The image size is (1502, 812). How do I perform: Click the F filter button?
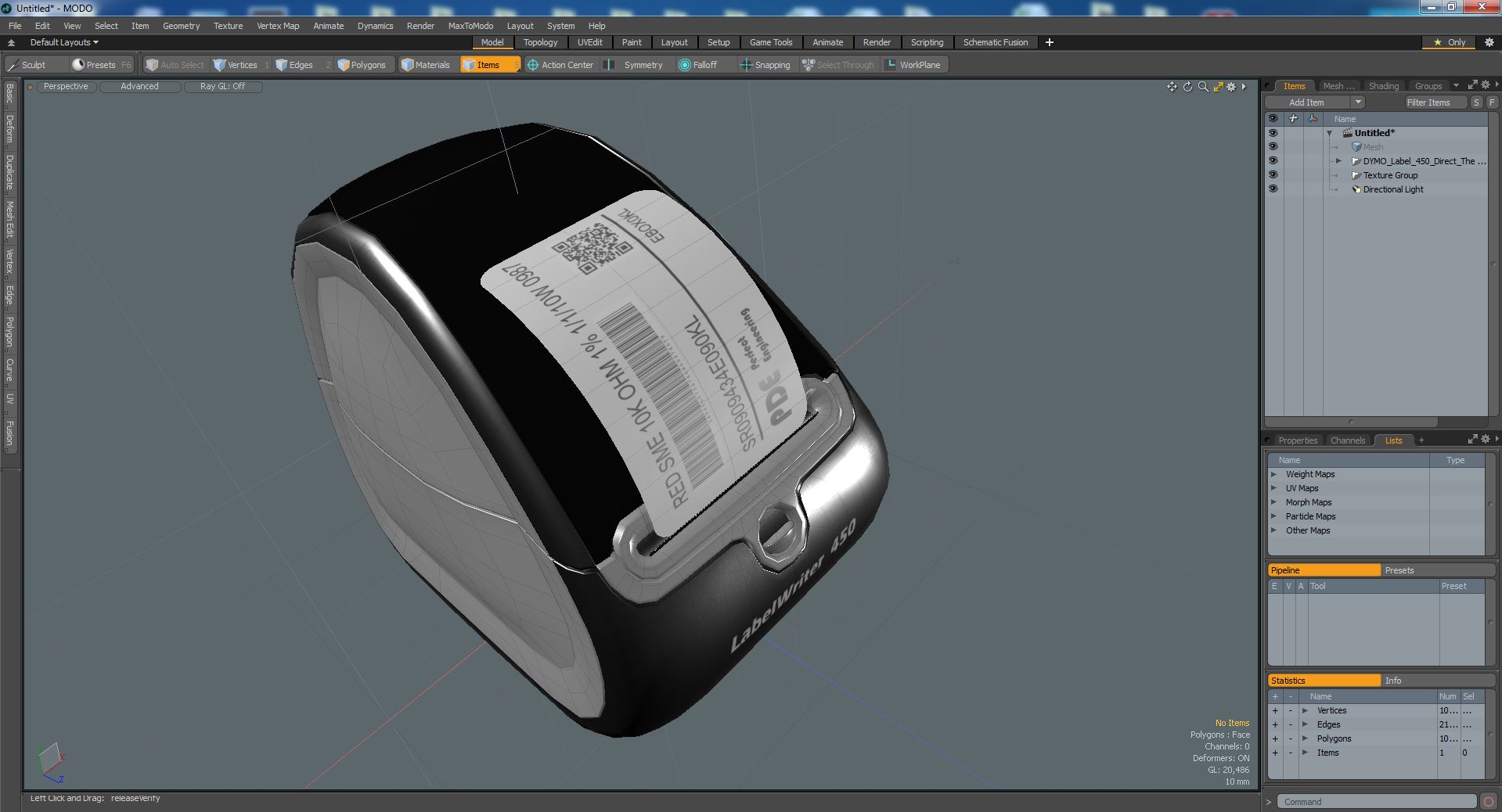(x=1492, y=102)
